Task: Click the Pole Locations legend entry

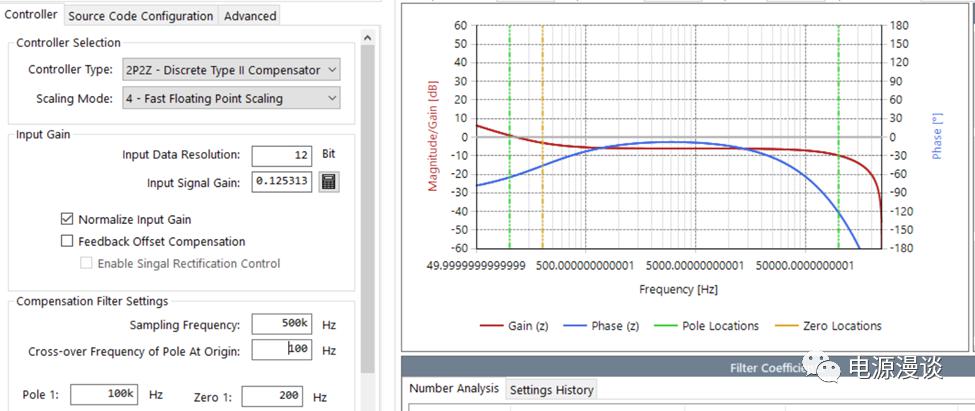Action: click(x=706, y=326)
